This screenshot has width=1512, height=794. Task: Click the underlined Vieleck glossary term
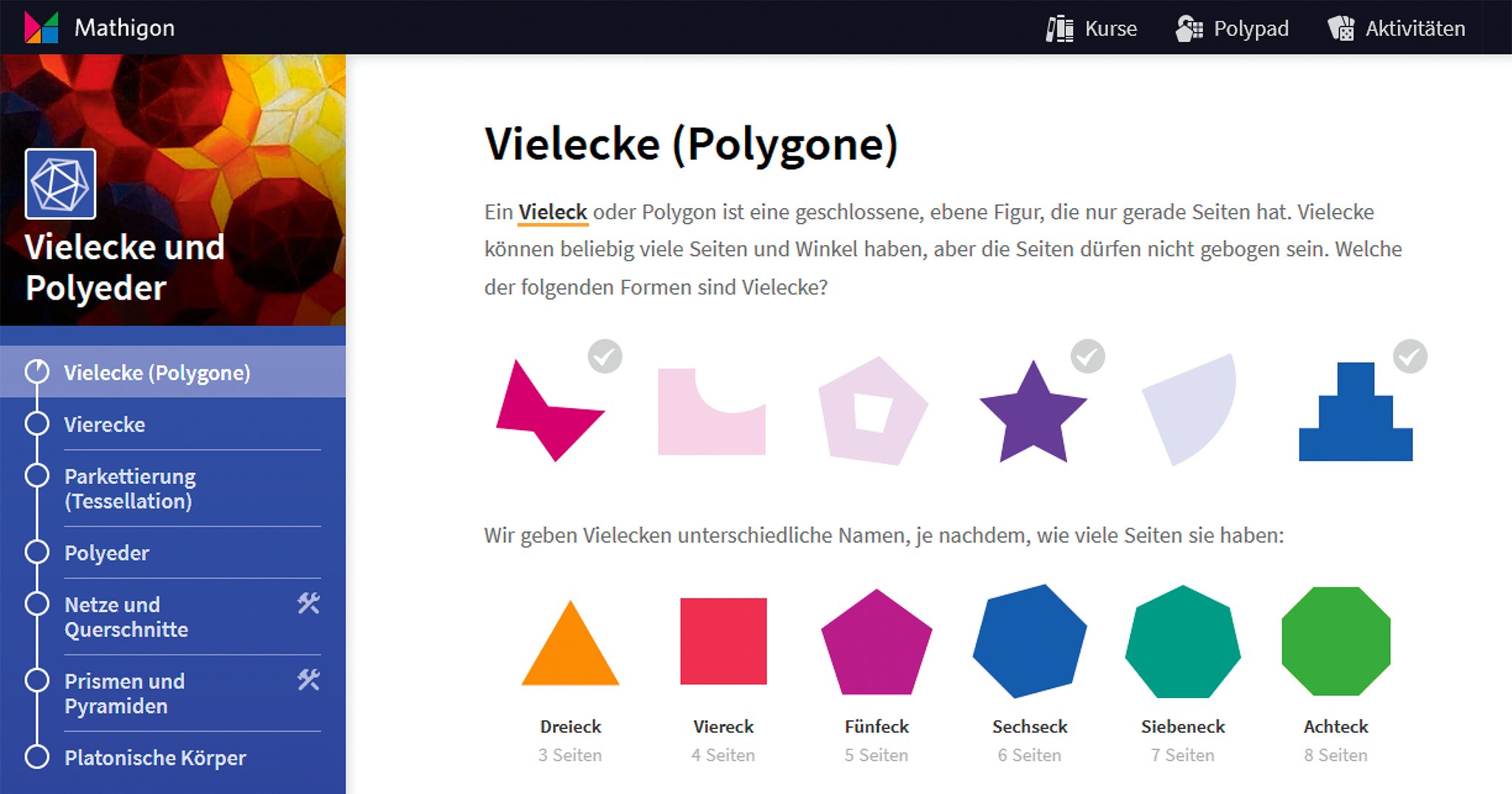tap(552, 213)
